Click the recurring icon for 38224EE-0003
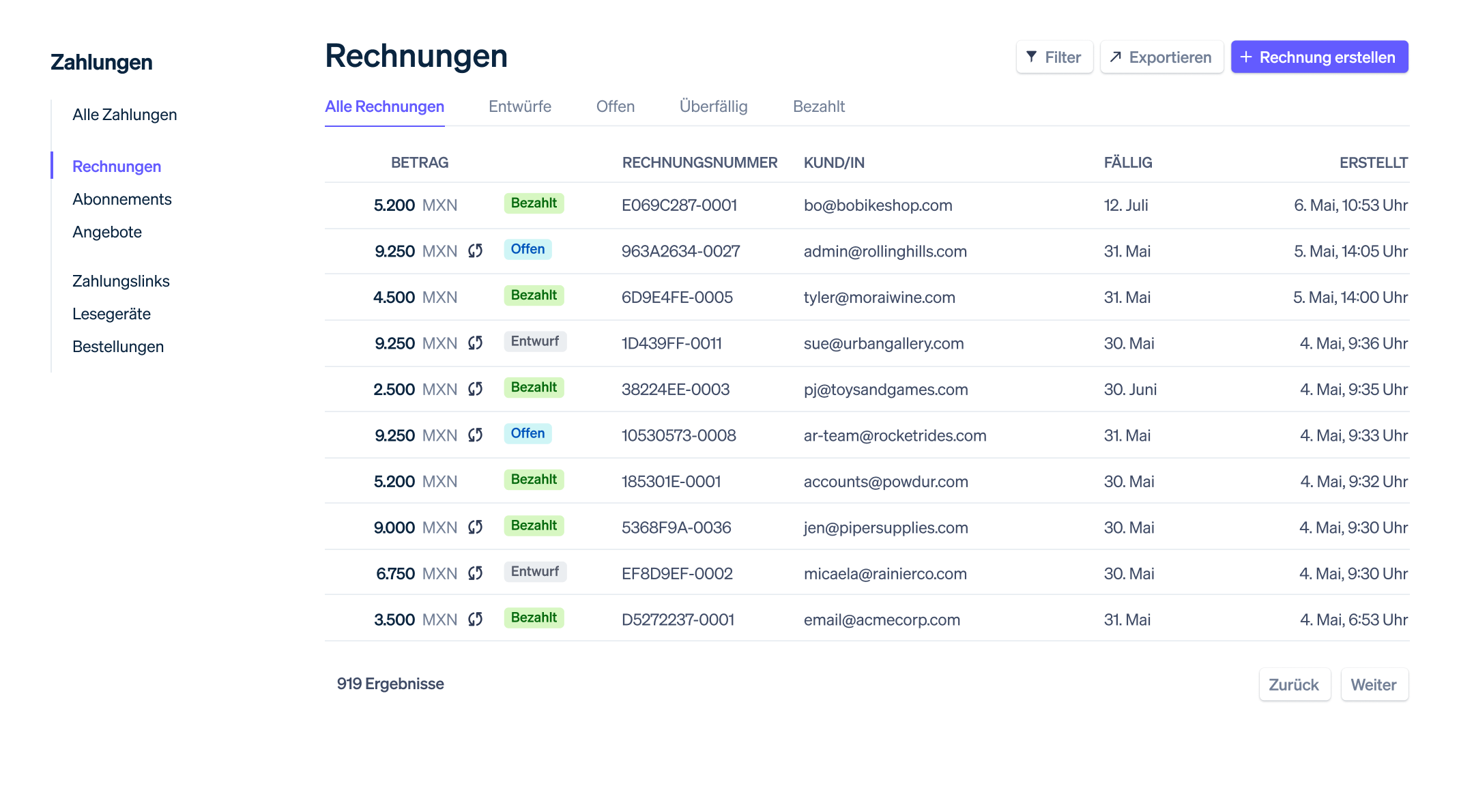 point(476,389)
